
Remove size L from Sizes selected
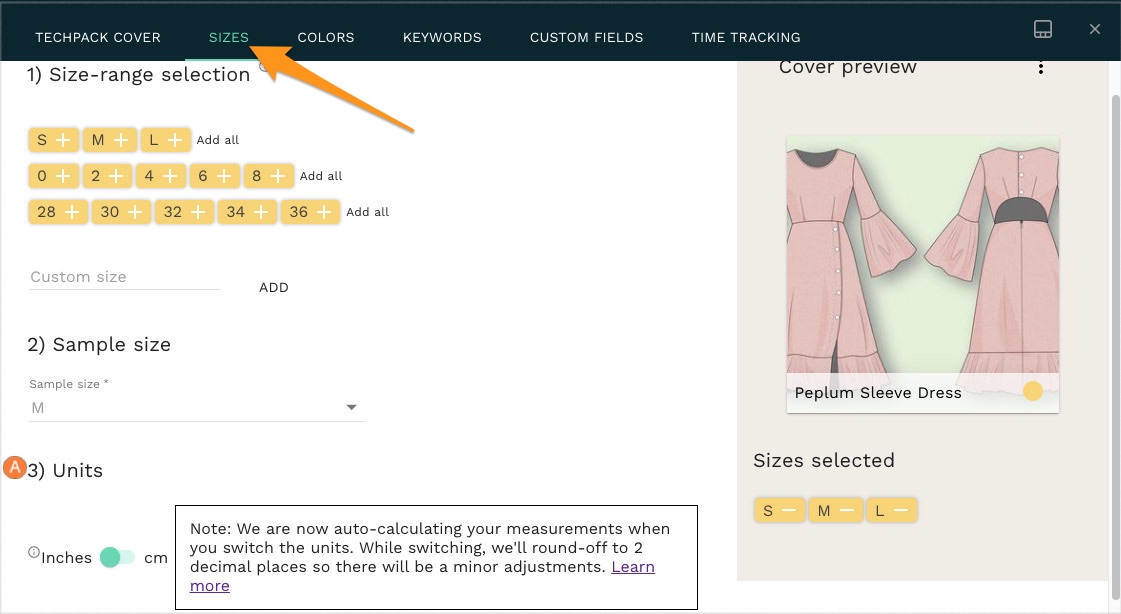(x=900, y=511)
